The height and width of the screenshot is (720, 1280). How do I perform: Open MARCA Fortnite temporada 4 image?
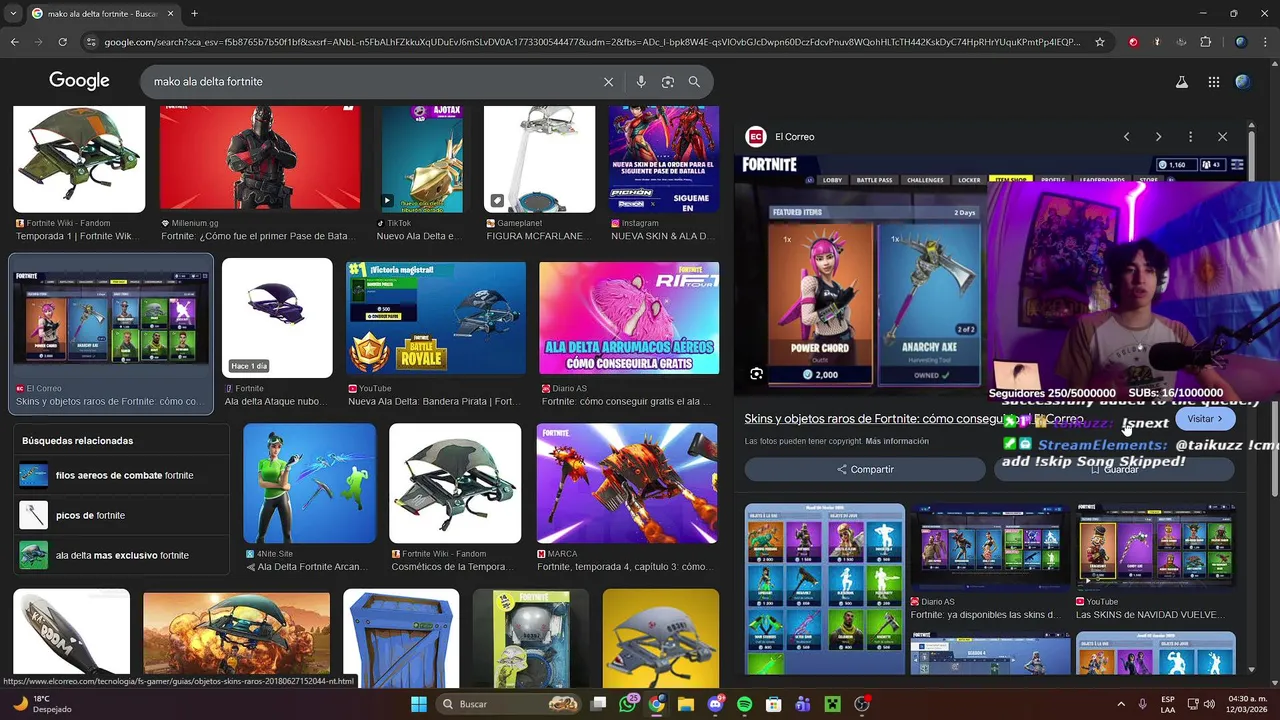point(627,483)
